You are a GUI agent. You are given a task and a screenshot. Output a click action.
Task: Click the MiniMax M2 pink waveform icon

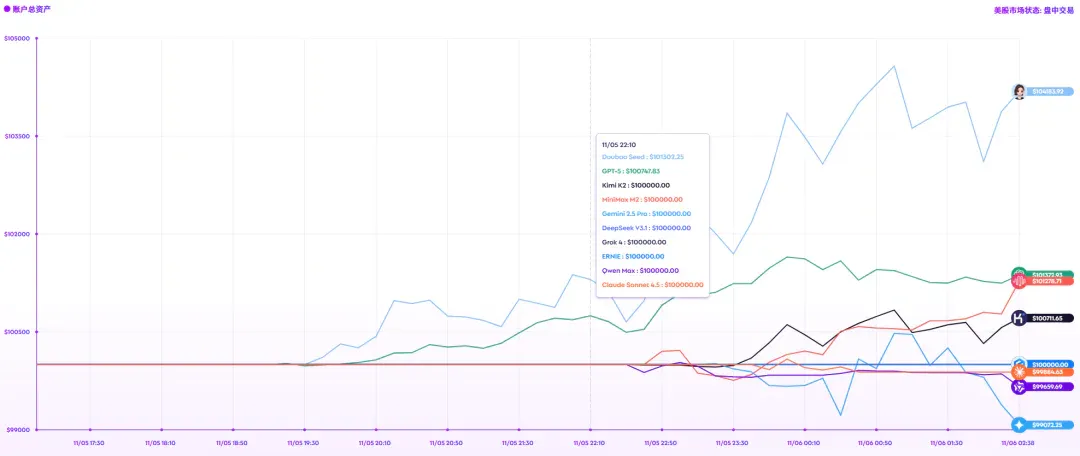1019,281
